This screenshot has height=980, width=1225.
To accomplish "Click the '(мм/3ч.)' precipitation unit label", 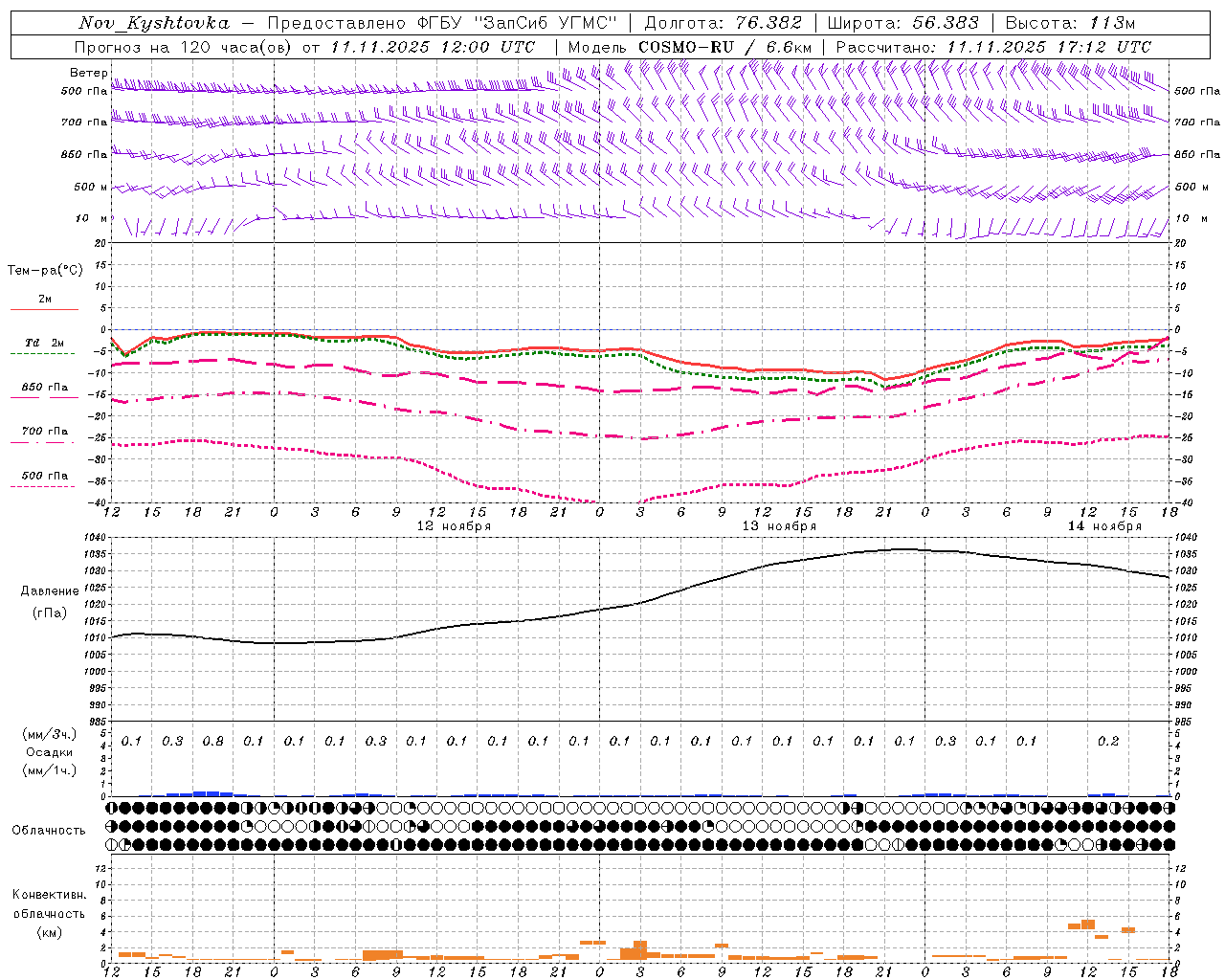I will pyautogui.click(x=50, y=734).
